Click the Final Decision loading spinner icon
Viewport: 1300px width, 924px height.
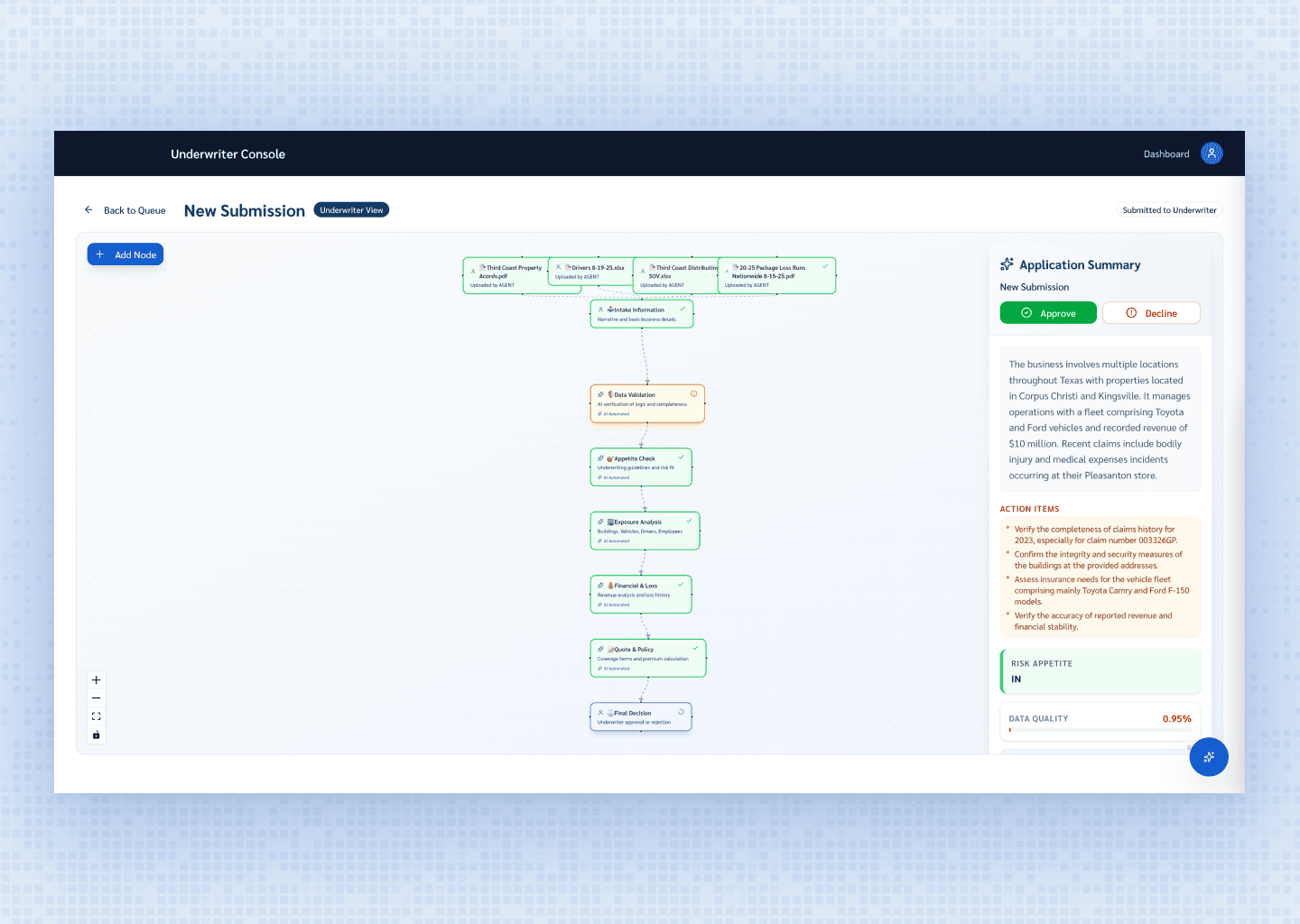(x=681, y=712)
